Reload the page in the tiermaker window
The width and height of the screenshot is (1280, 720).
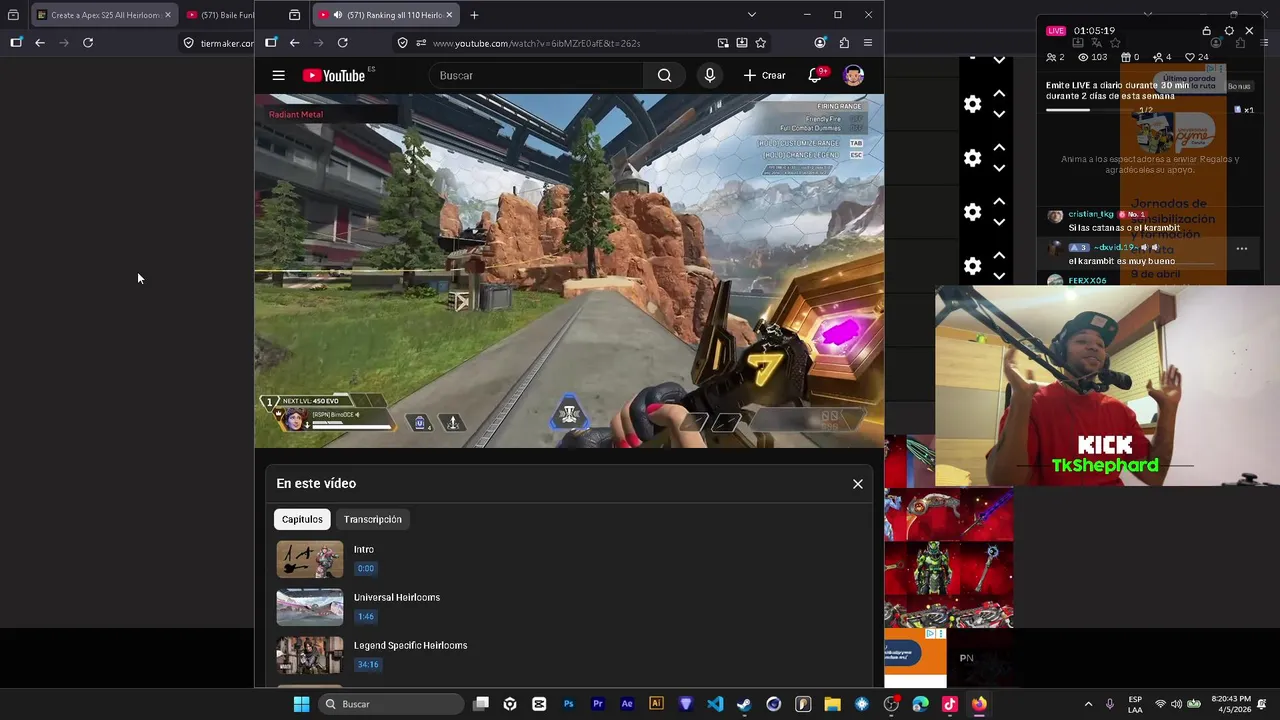(88, 43)
